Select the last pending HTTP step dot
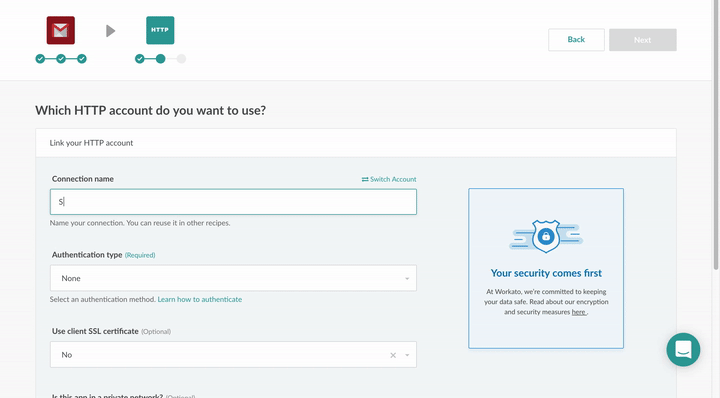Image resolution: width=720 pixels, height=398 pixels. [181, 59]
